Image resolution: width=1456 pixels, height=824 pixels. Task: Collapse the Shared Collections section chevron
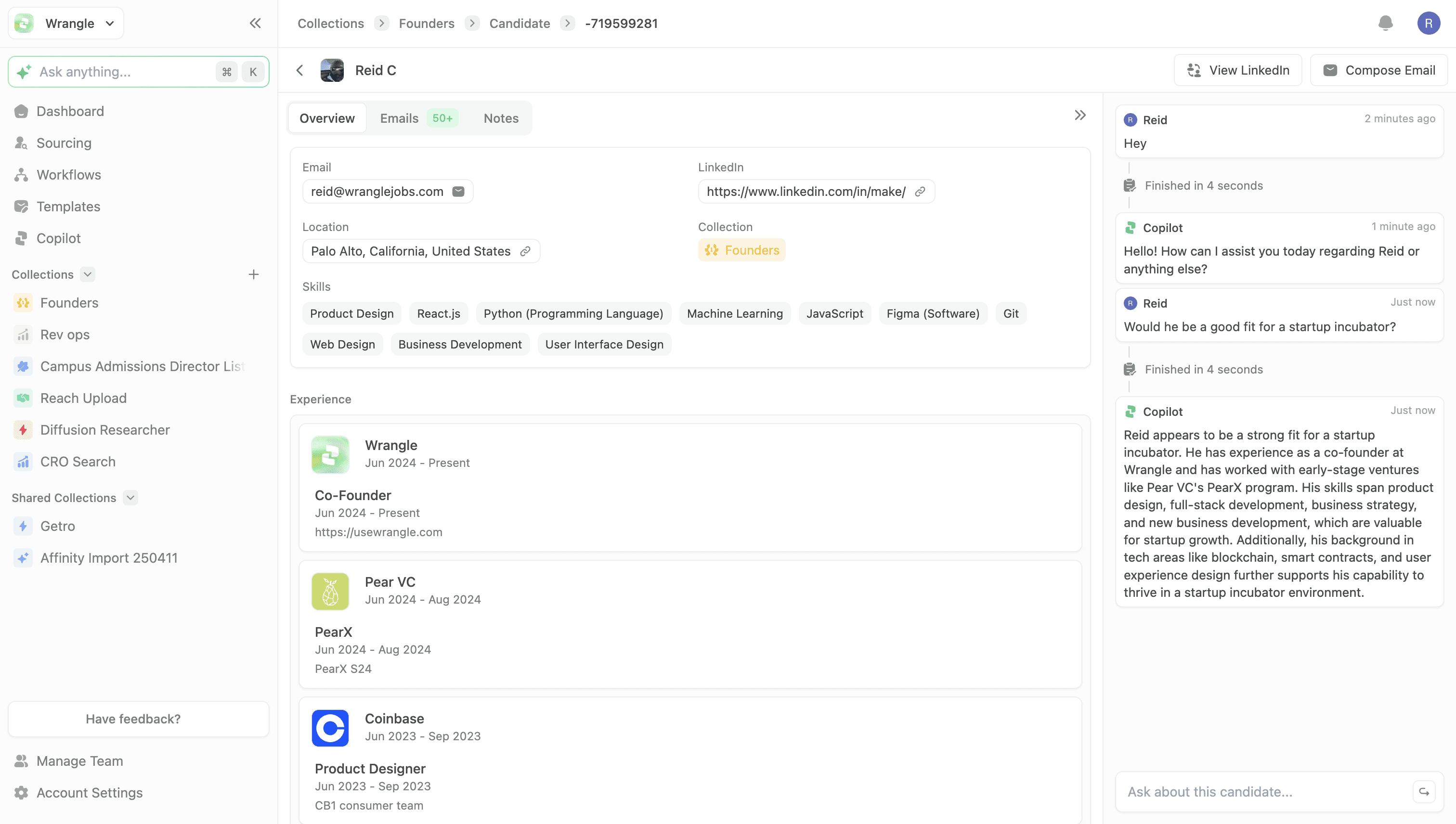click(130, 498)
